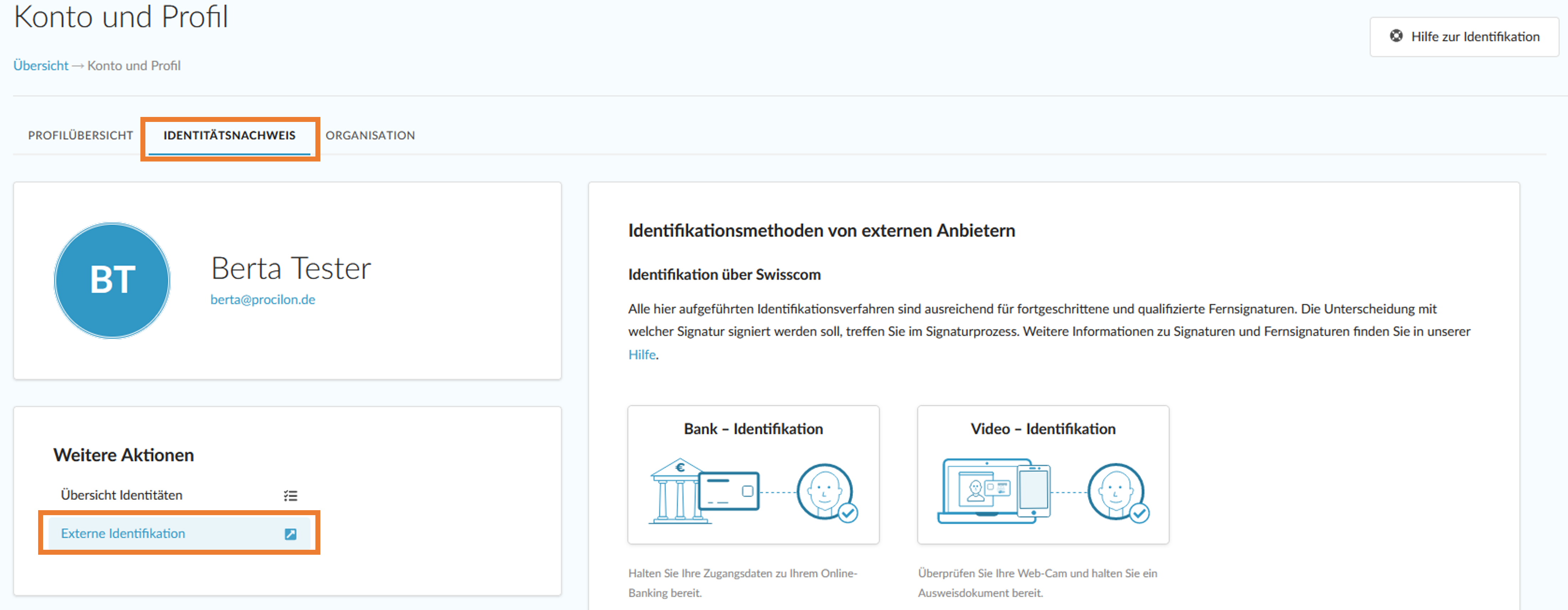Switch to the Organisation tab

(370, 135)
